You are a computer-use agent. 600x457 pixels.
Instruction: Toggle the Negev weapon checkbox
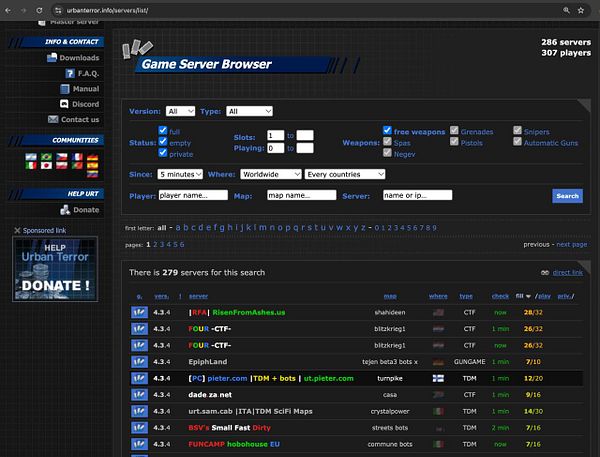(x=387, y=152)
